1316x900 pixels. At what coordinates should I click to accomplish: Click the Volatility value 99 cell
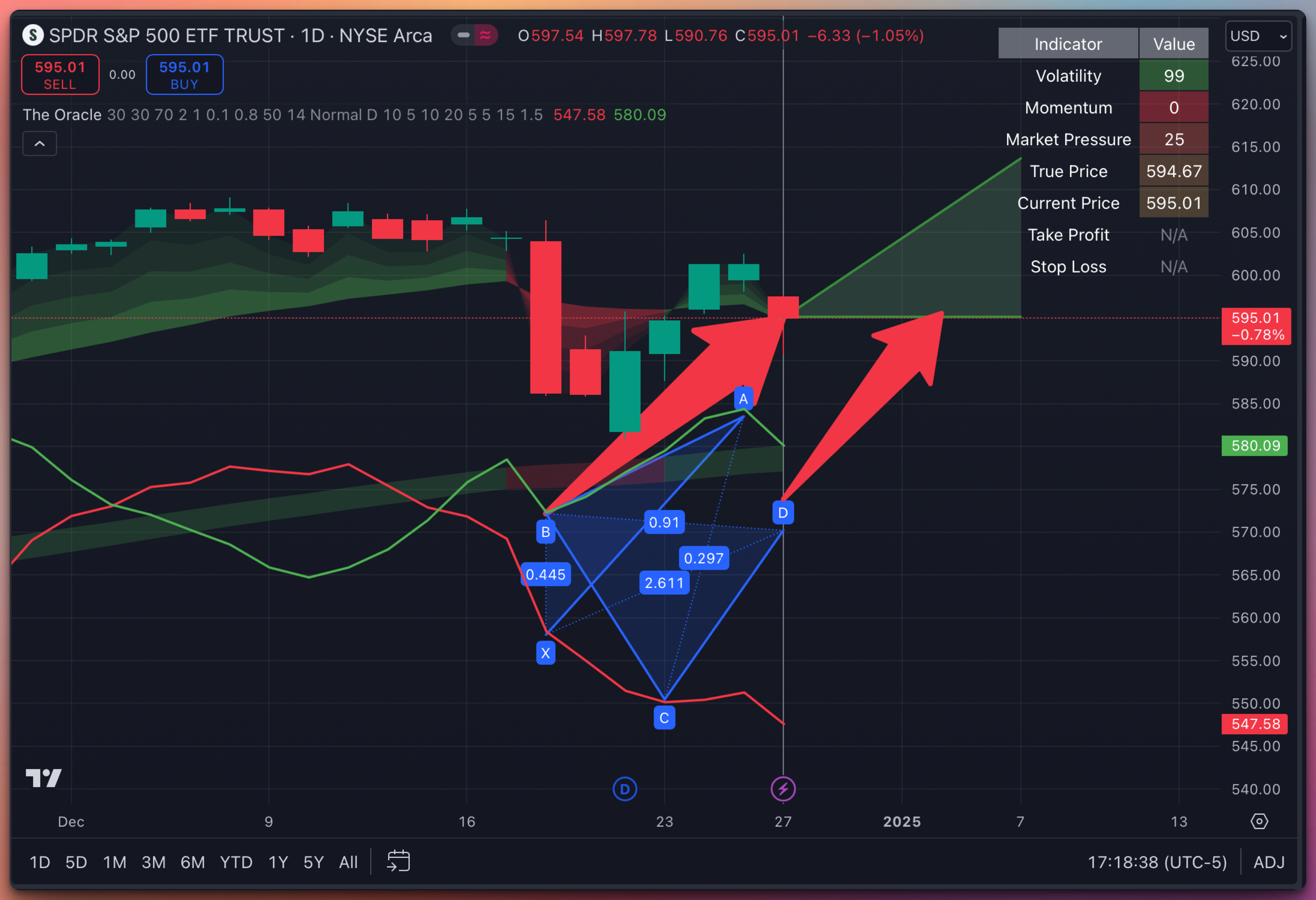[1174, 76]
